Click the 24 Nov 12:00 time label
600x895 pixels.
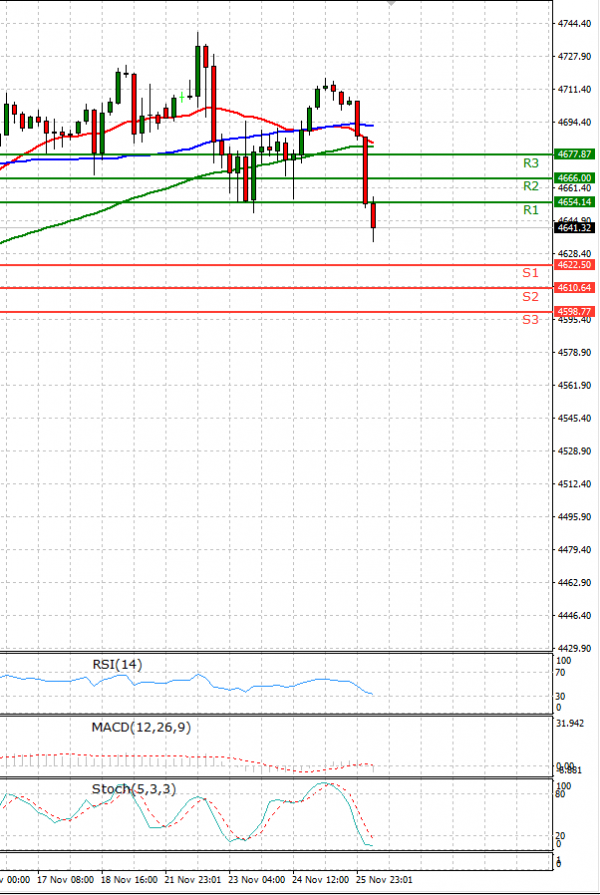320,880
